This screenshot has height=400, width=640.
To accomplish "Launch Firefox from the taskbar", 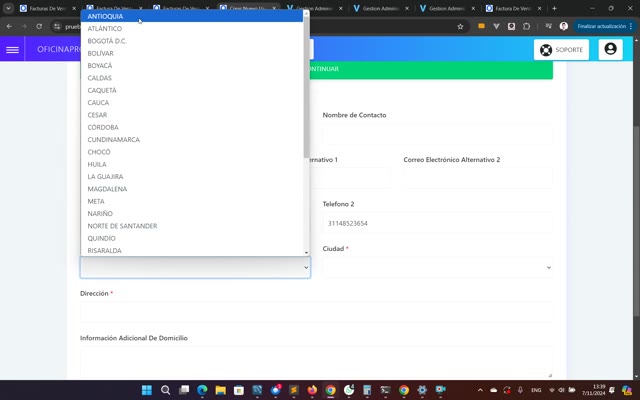I will click(312, 390).
